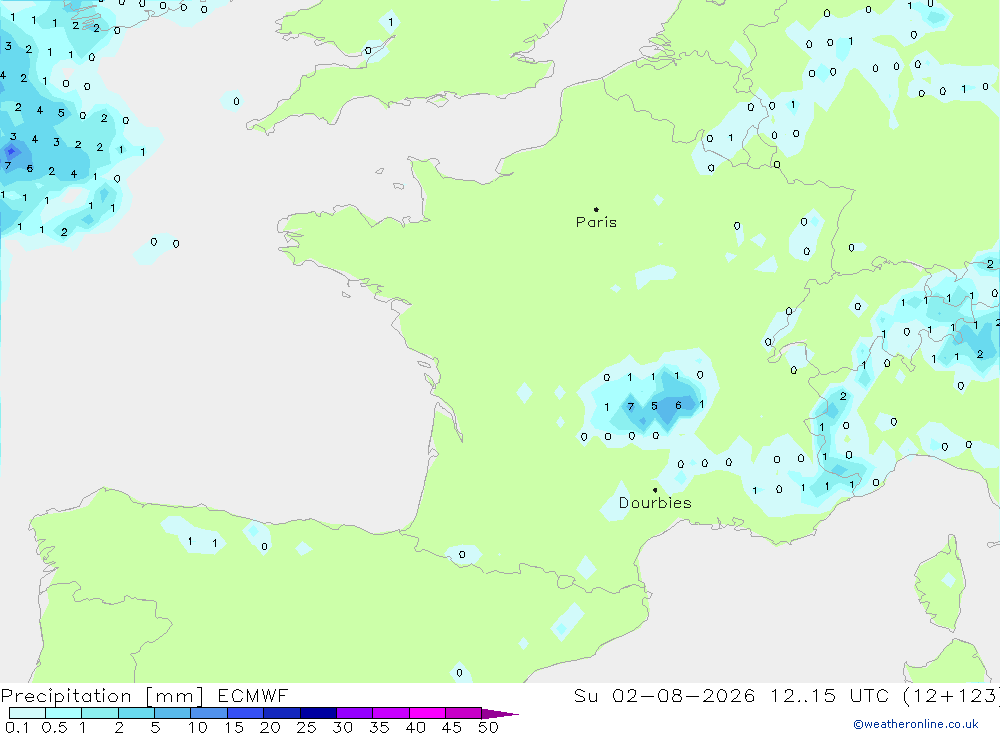Image resolution: width=1000 pixels, height=733 pixels.
Task: Click the '25' legend scale number
Action: (x=306, y=727)
